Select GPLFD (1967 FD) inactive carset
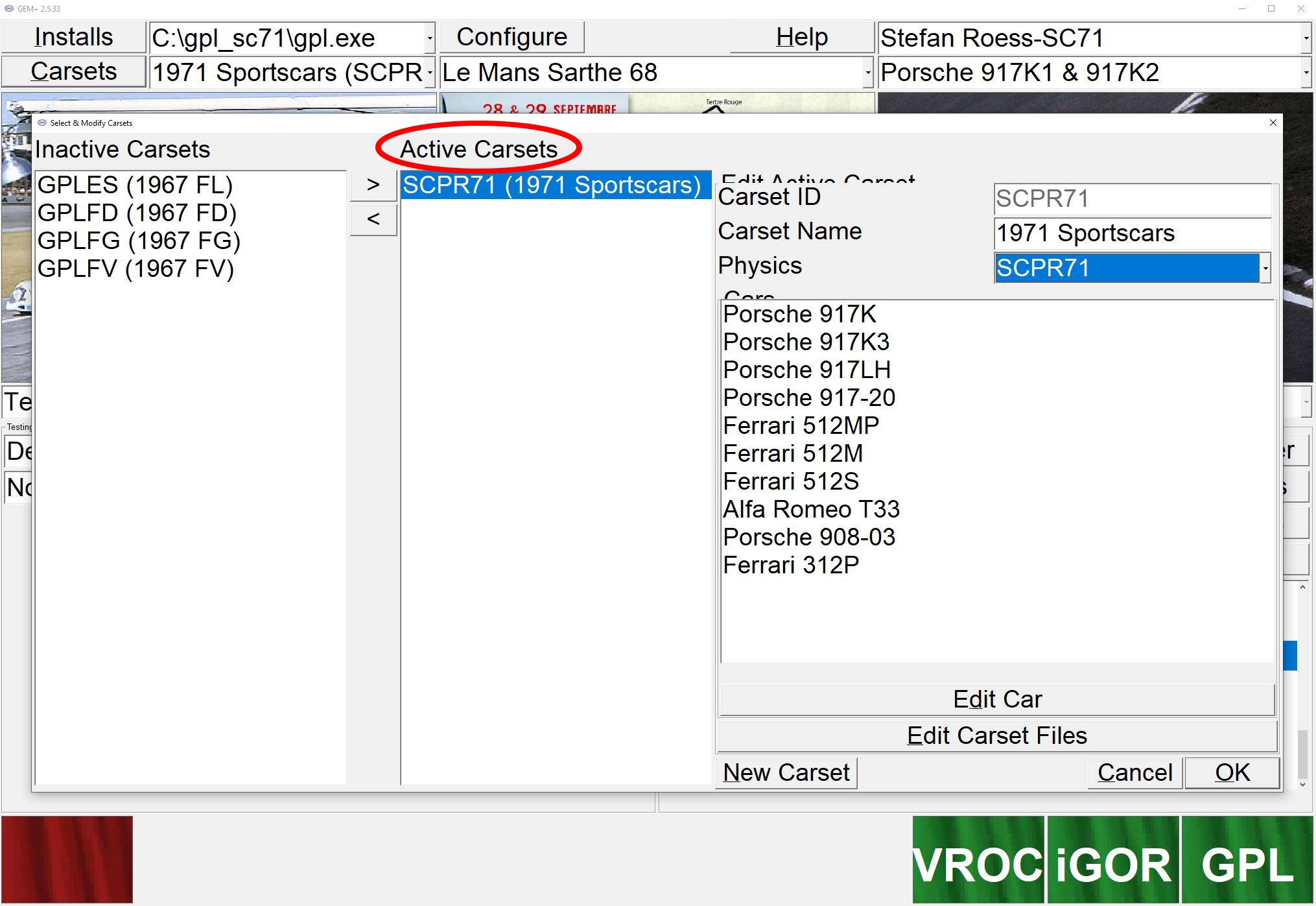1316x906 pixels. pyautogui.click(x=137, y=213)
